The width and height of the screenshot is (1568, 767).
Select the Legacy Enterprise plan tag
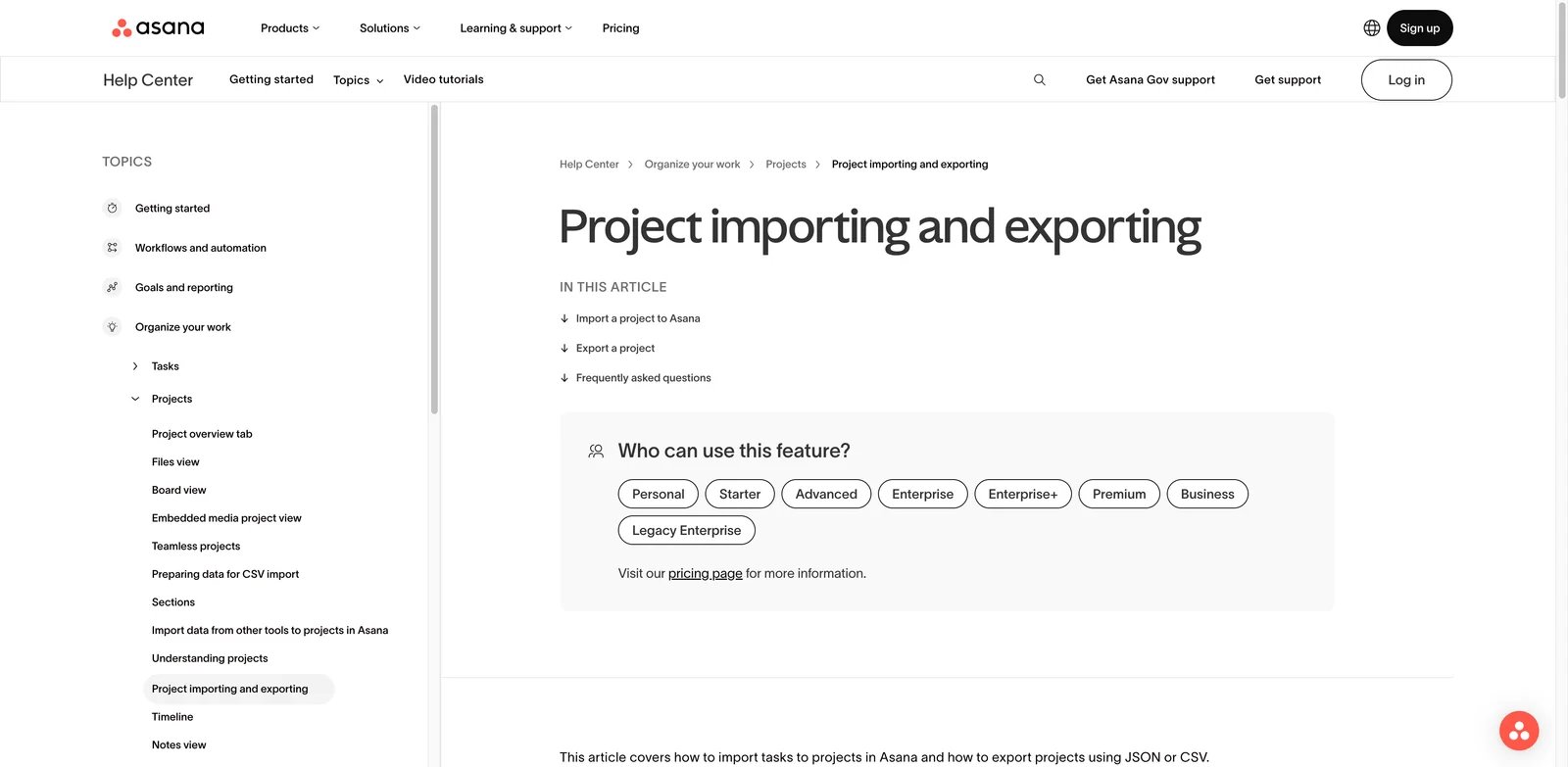point(687,530)
